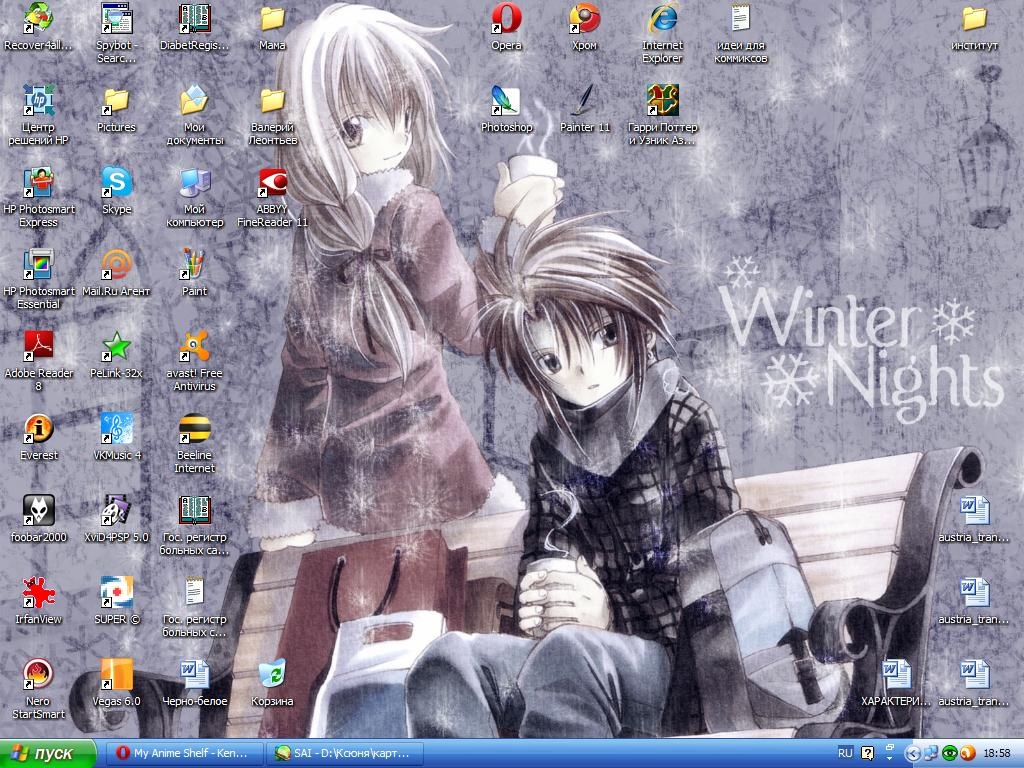This screenshot has height=768, width=1024.
Task: Click the network connection tray icon
Action: 931,754
